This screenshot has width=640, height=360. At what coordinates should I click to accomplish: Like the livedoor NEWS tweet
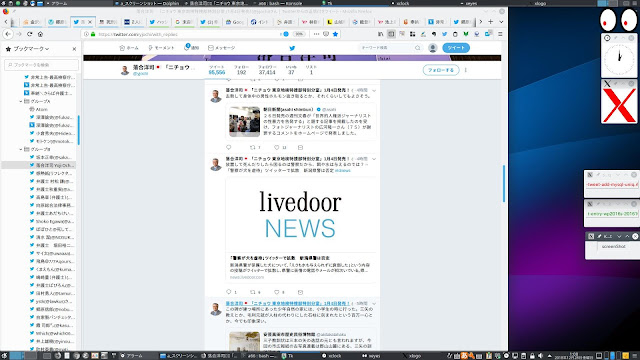pos(277,292)
